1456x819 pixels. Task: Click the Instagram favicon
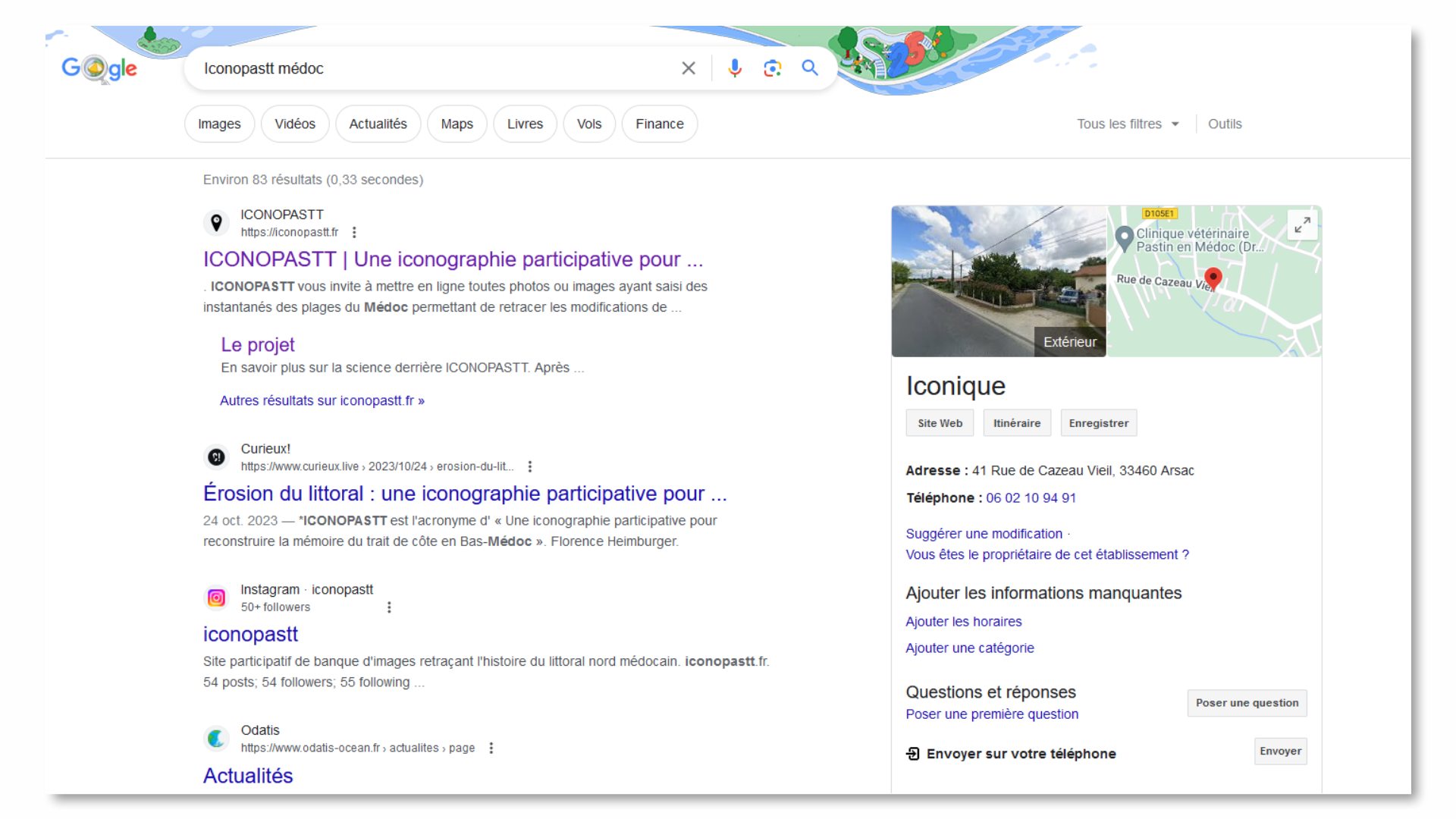216,598
